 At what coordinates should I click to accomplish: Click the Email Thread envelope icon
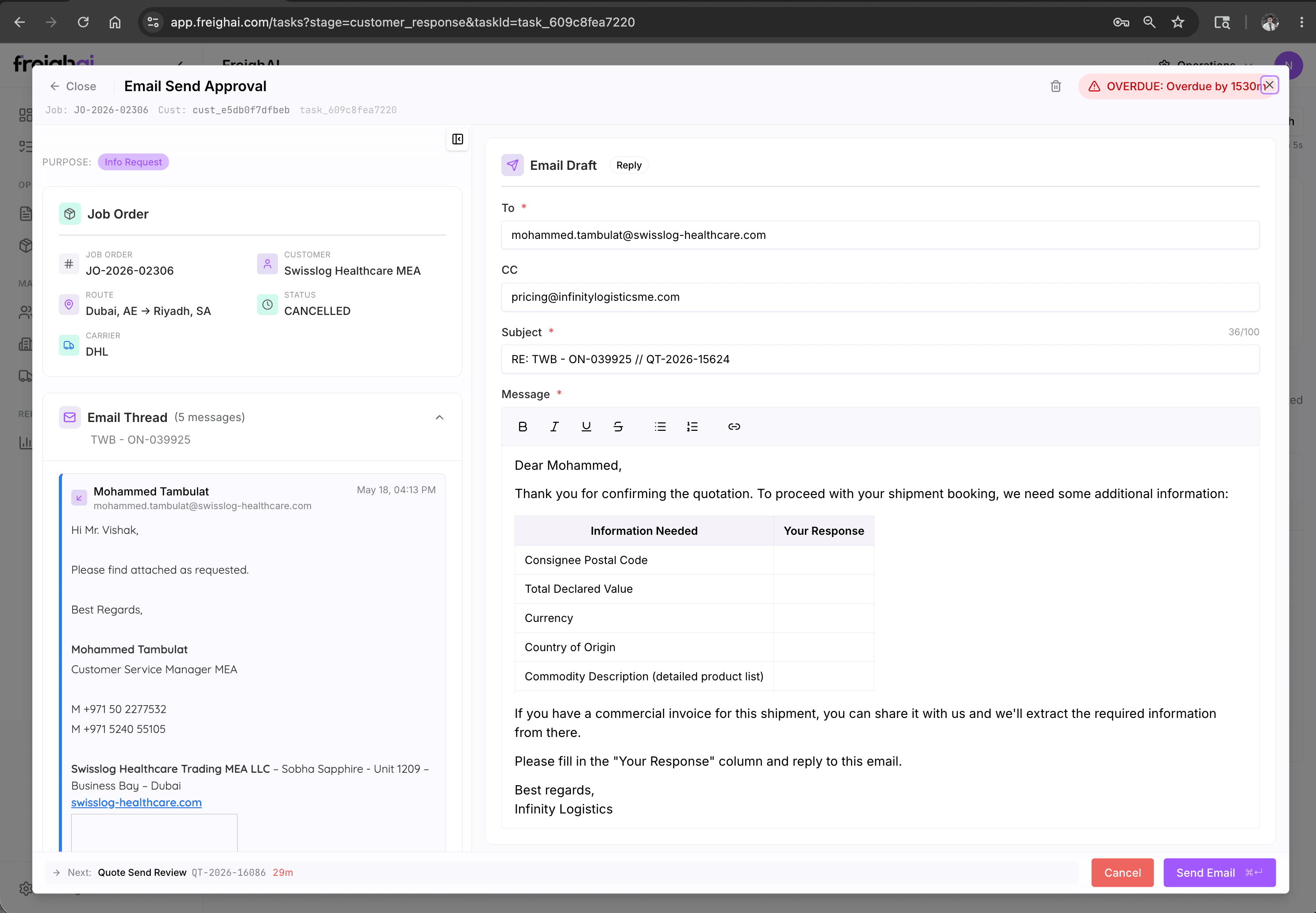[x=70, y=418]
